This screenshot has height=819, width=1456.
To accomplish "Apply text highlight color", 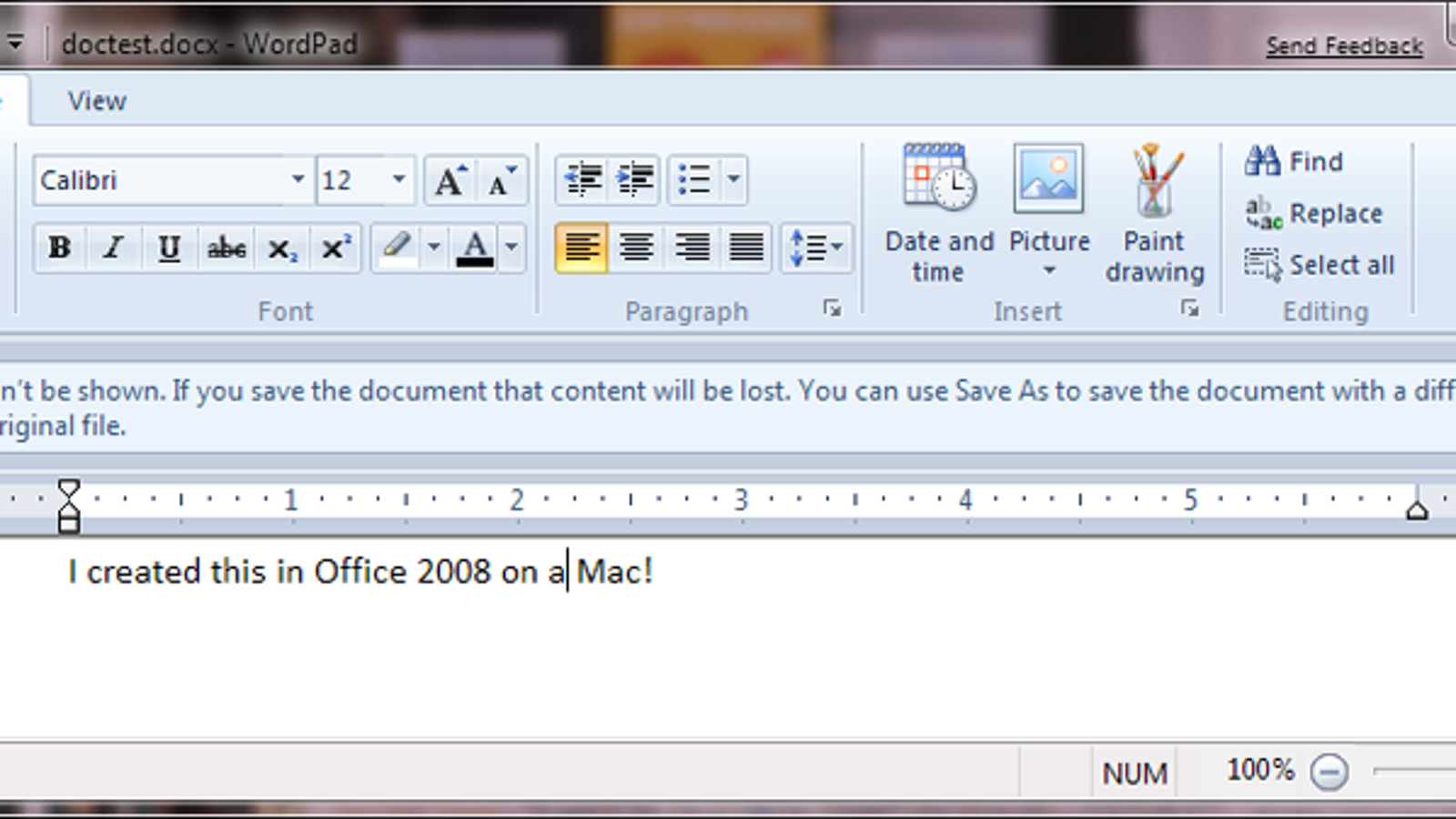I will point(397,248).
